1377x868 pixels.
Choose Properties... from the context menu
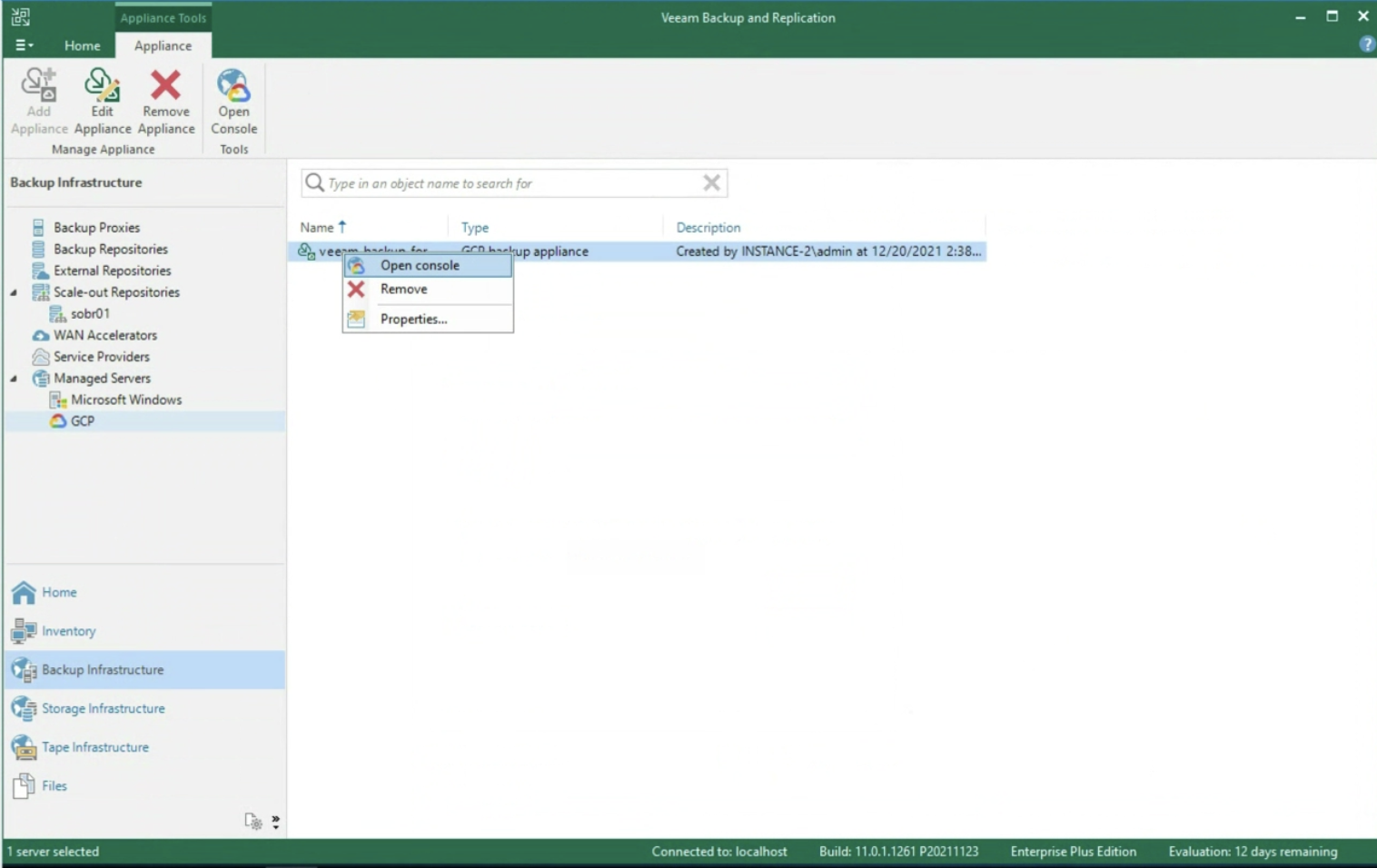(428, 319)
